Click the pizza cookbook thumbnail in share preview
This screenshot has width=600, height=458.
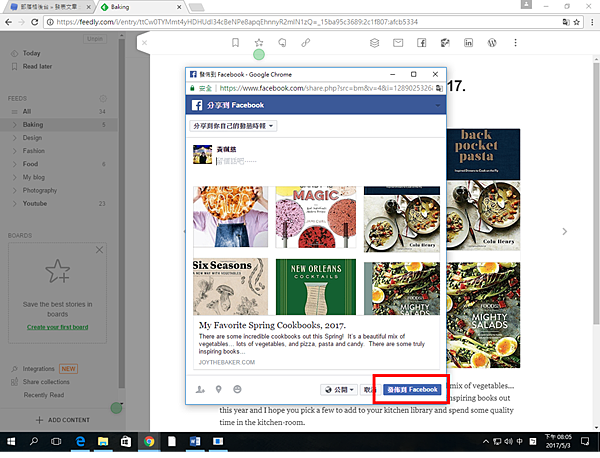click(231, 217)
